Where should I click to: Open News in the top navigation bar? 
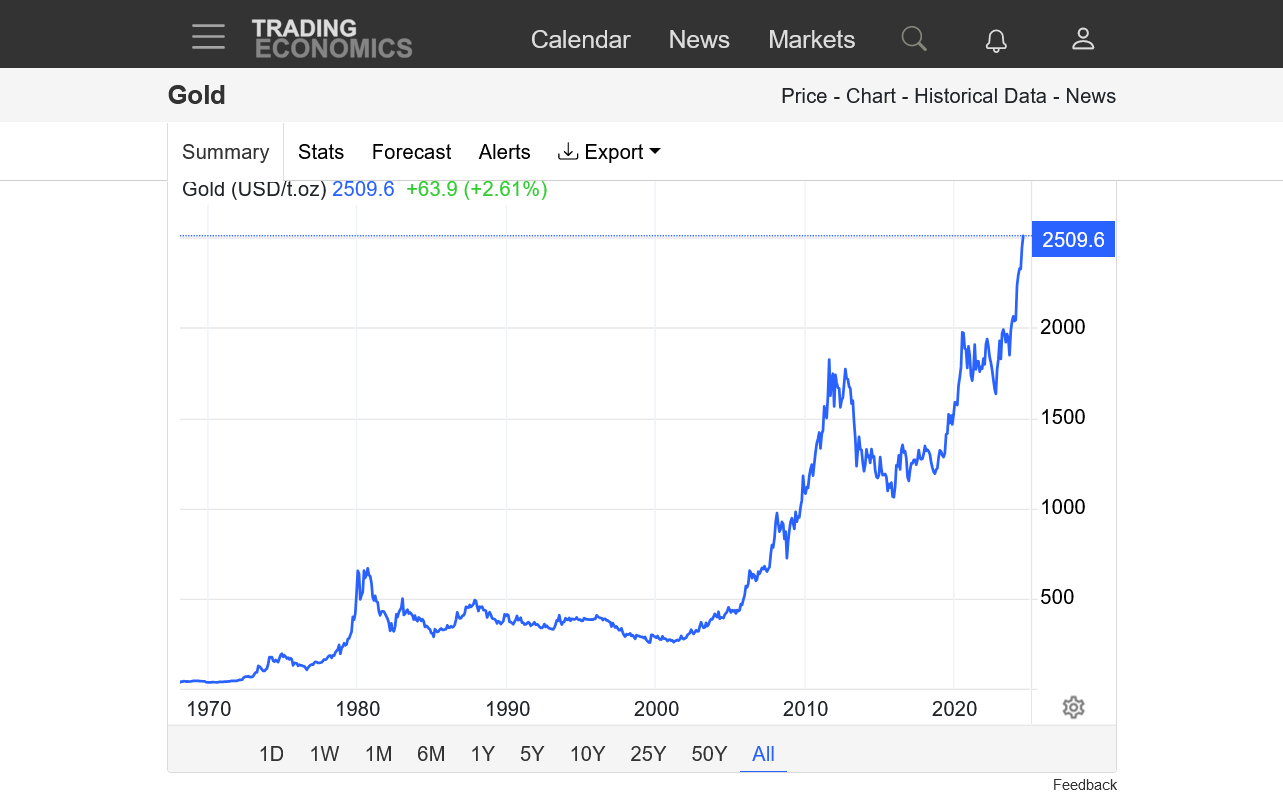coord(699,40)
